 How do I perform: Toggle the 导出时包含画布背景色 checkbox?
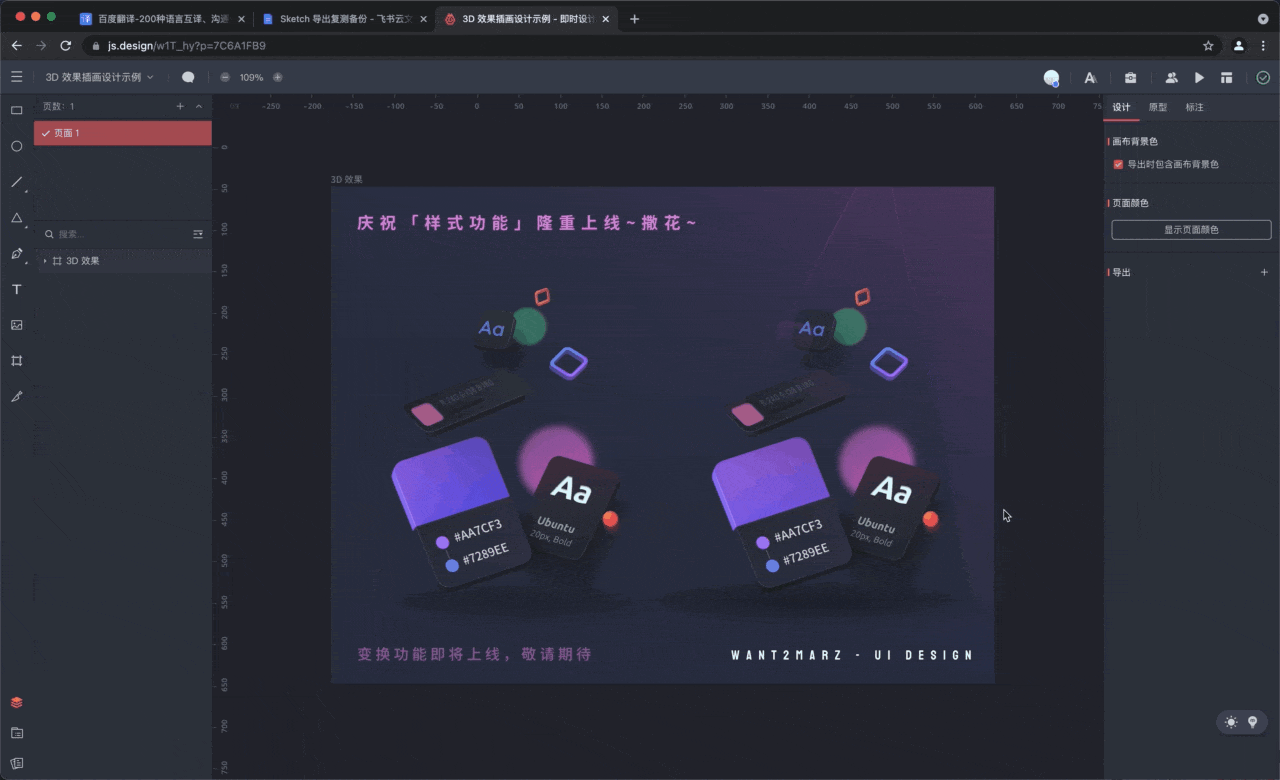pyautogui.click(x=1118, y=164)
